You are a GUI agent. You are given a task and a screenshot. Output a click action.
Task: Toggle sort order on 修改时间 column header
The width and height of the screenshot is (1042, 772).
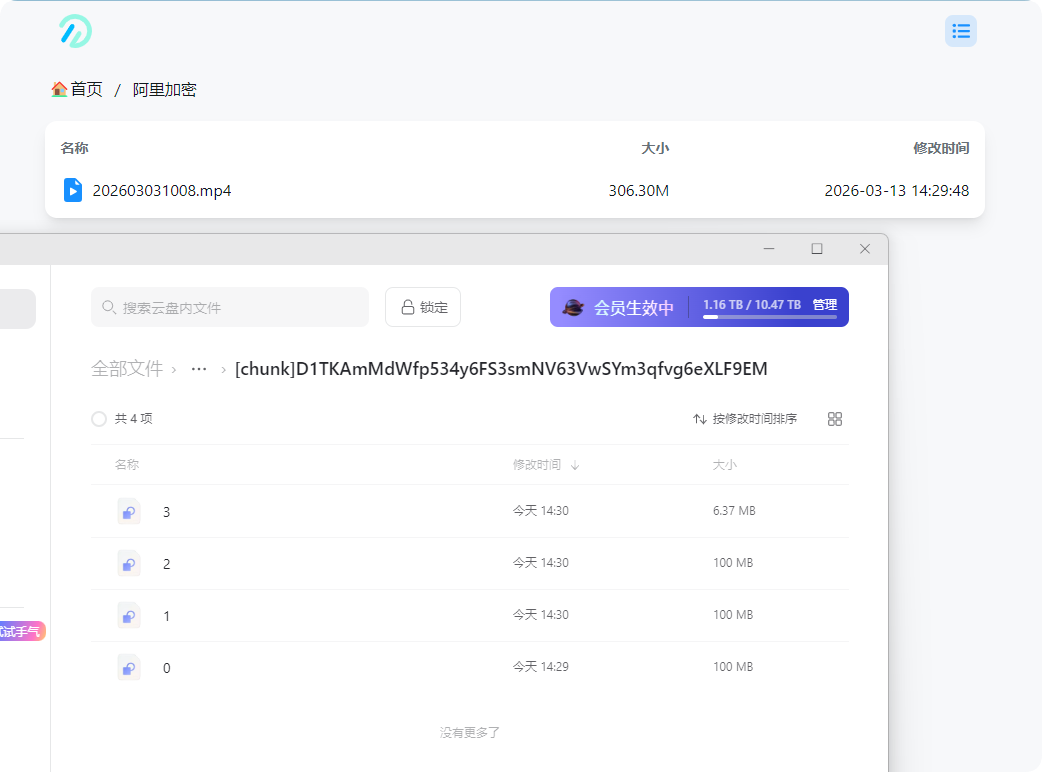(x=546, y=465)
